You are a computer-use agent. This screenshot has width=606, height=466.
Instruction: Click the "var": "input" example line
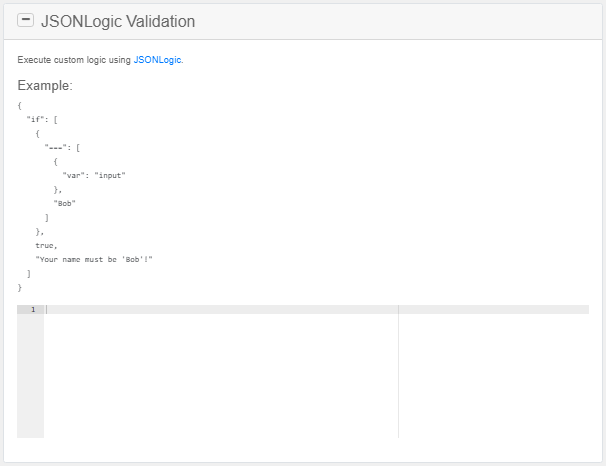(94, 175)
